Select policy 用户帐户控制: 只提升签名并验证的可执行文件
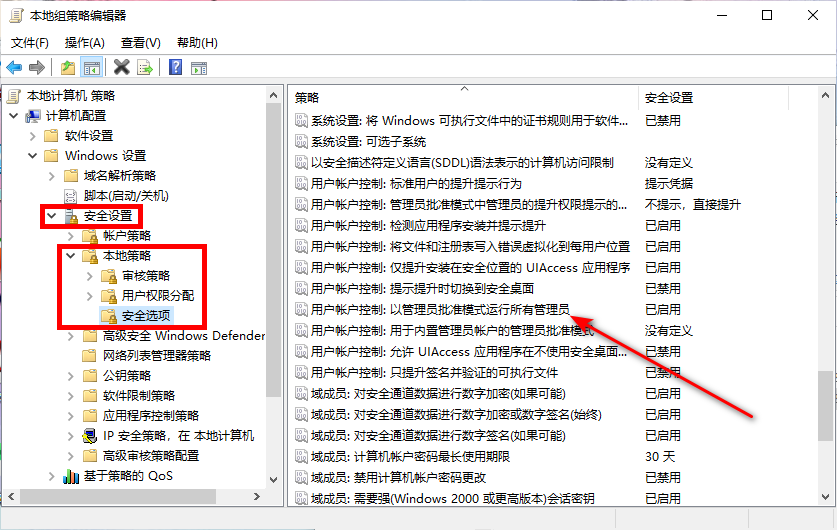The image size is (837, 530). (x=435, y=373)
